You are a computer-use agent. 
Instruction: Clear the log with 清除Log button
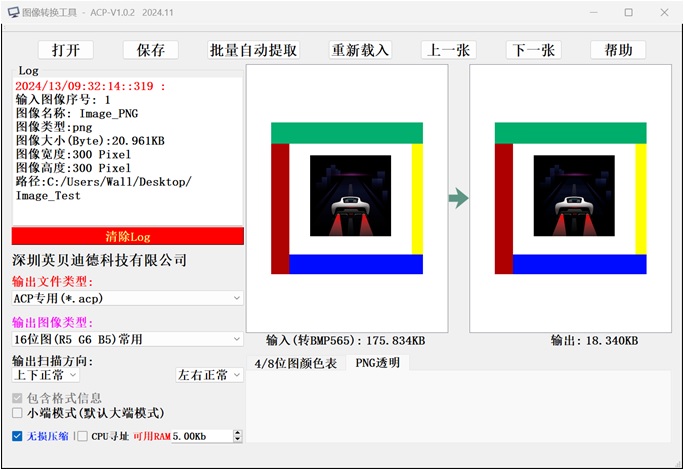click(x=128, y=236)
